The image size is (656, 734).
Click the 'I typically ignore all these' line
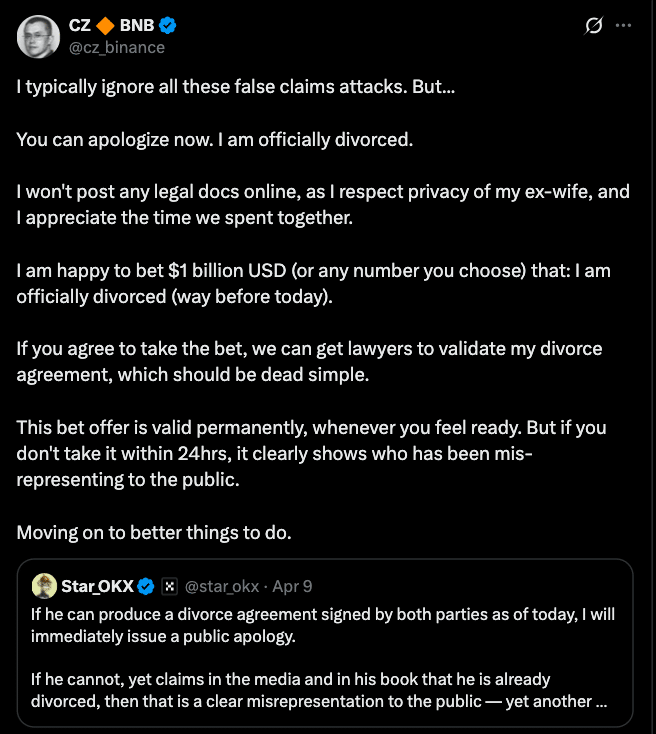pyautogui.click(x=236, y=87)
